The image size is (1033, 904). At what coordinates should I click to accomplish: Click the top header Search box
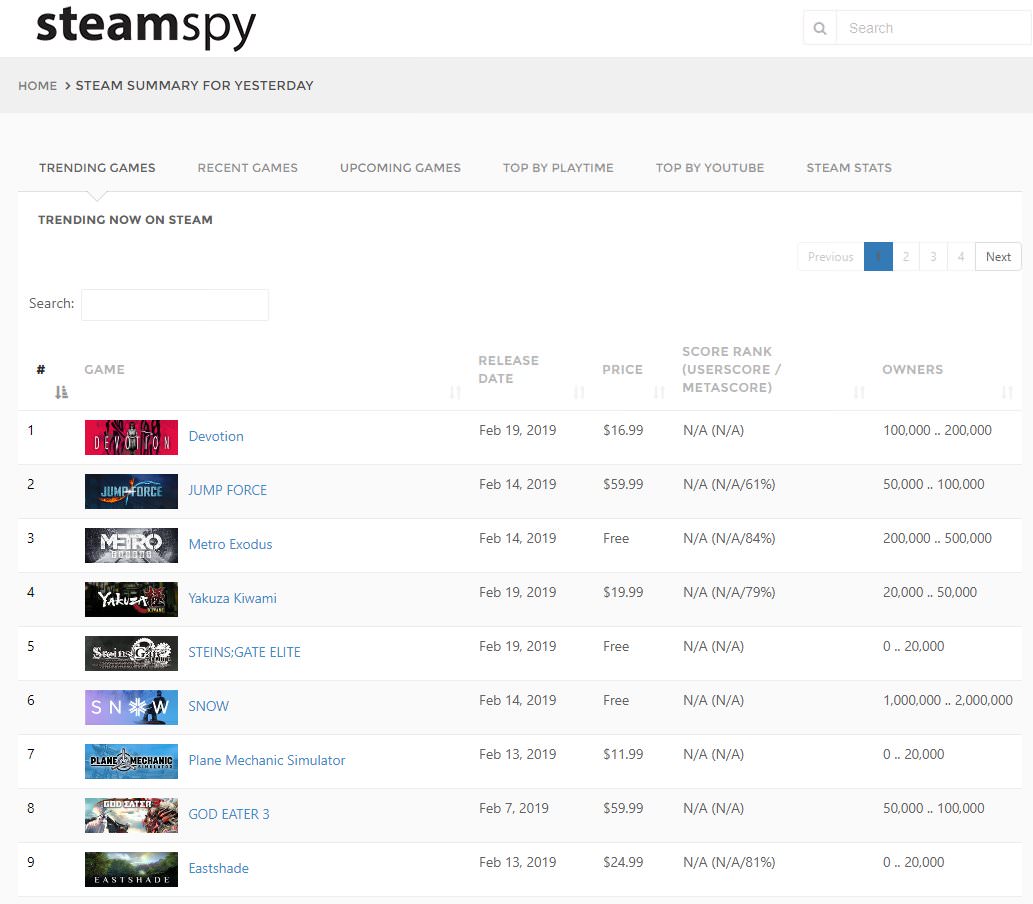pyautogui.click(x=932, y=28)
